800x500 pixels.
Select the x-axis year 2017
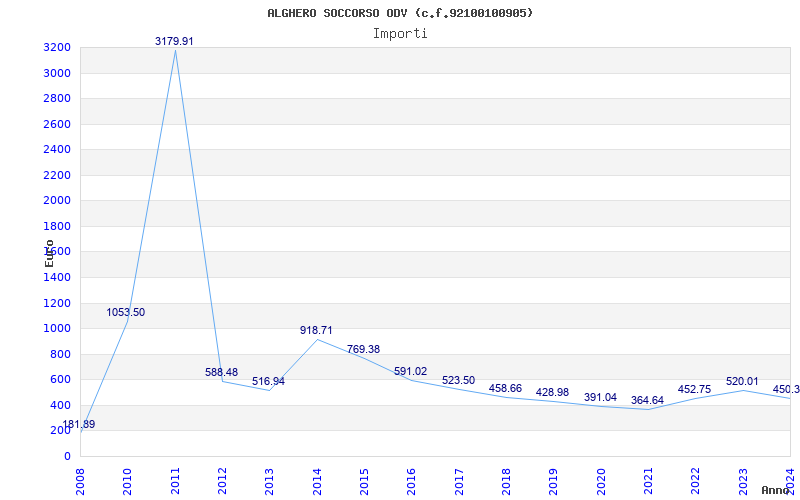coord(459,482)
